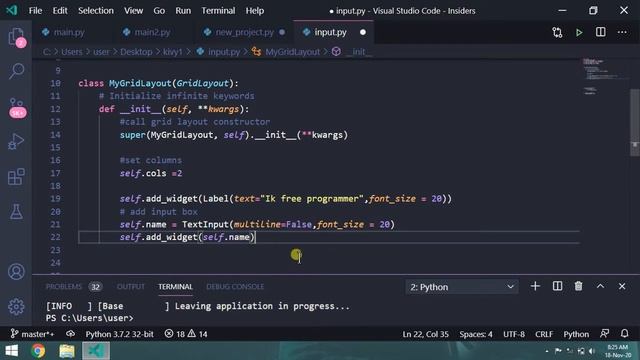Change indentation via Spaces: 4
The image size is (640, 360).
[x=476, y=334]
